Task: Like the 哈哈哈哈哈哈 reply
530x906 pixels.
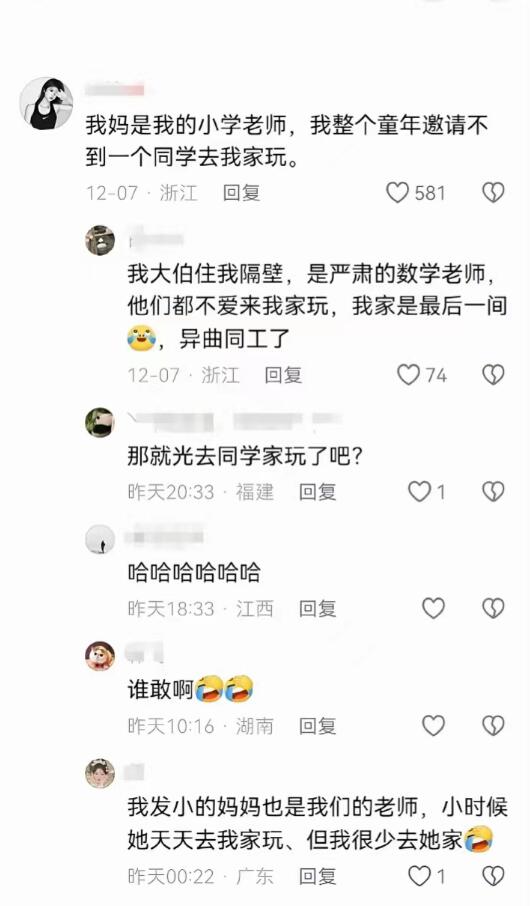Action: (x=433, y=608)
